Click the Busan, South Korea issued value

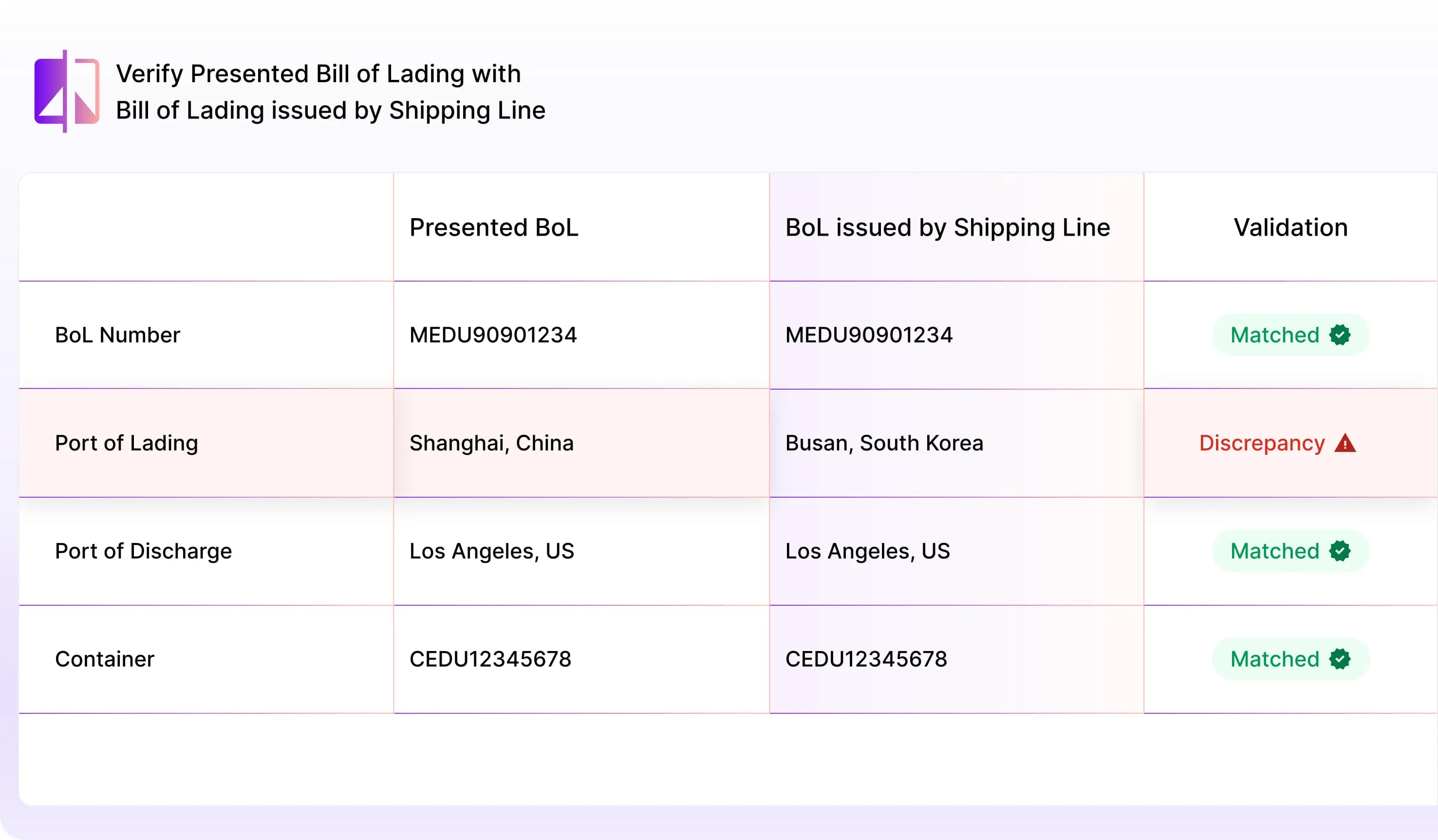884,444
